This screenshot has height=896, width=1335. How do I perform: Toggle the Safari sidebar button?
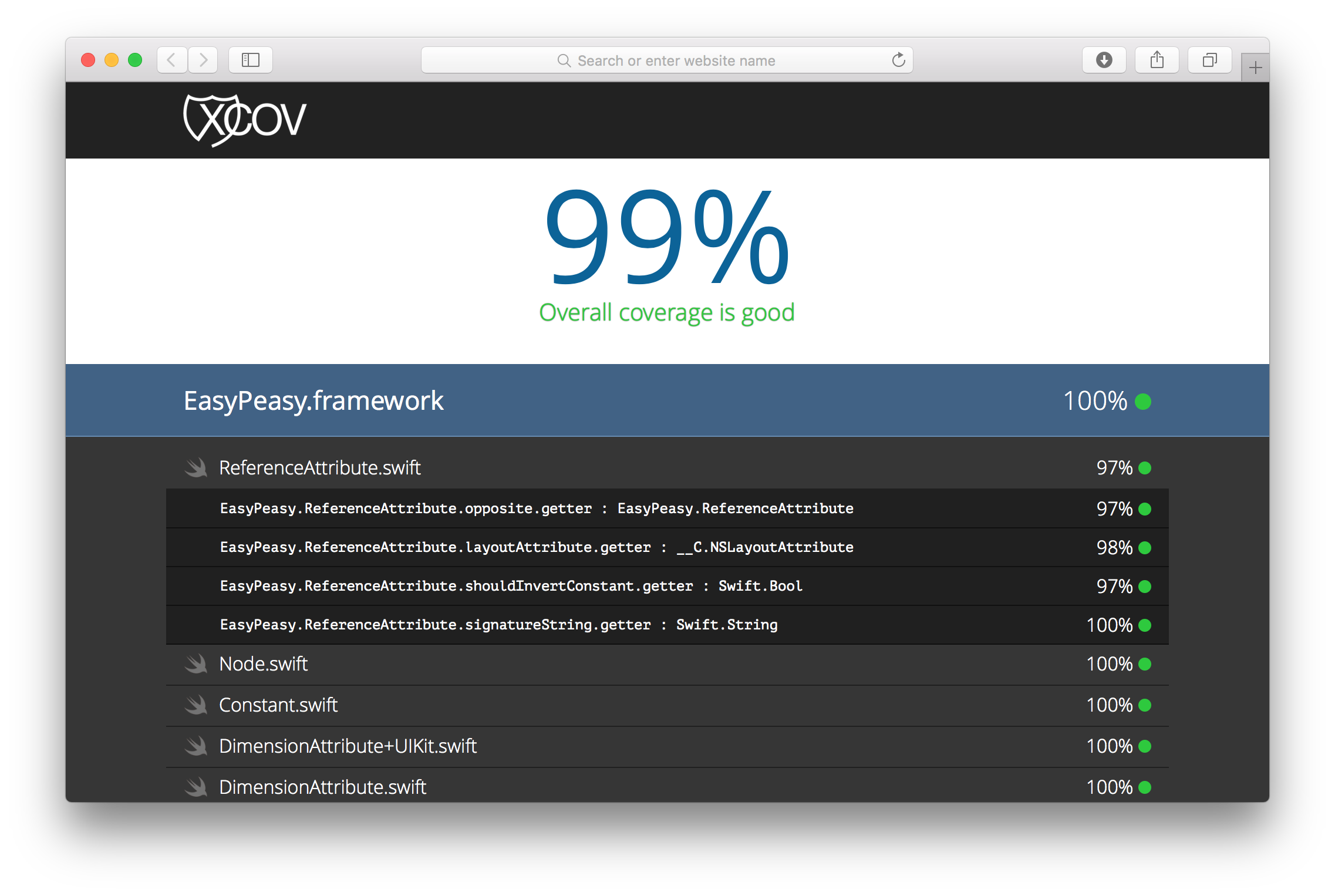coord(250,60)
